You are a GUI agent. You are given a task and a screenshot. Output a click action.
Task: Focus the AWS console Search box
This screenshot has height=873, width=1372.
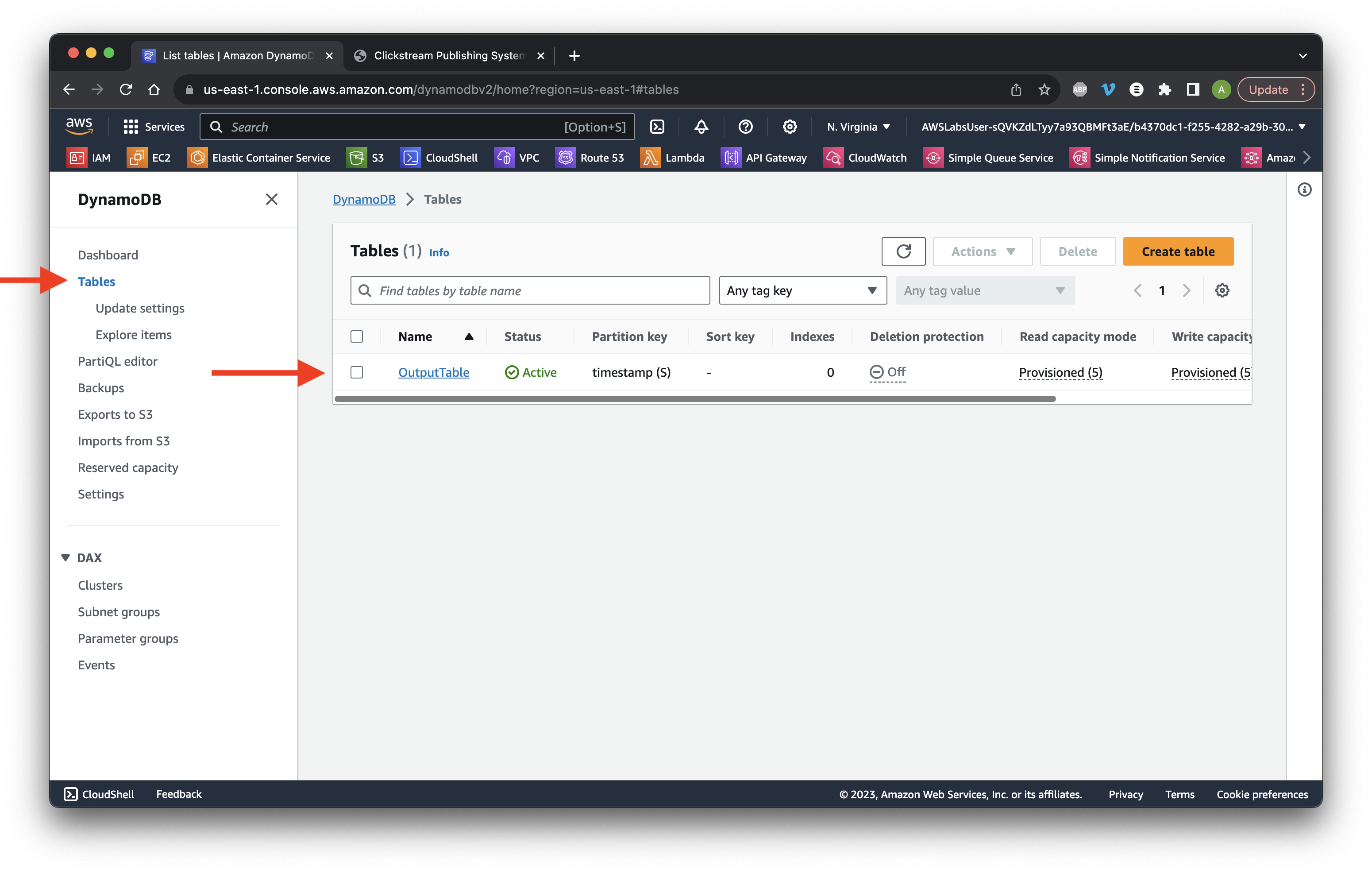click(x=417, y=127)
